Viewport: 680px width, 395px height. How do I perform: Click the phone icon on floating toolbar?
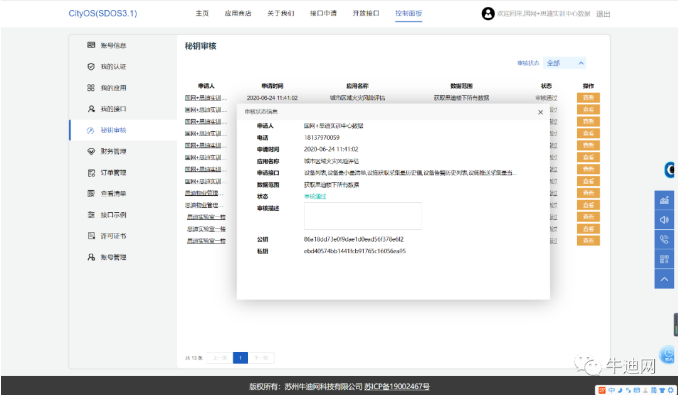click(x=664, y=239)
